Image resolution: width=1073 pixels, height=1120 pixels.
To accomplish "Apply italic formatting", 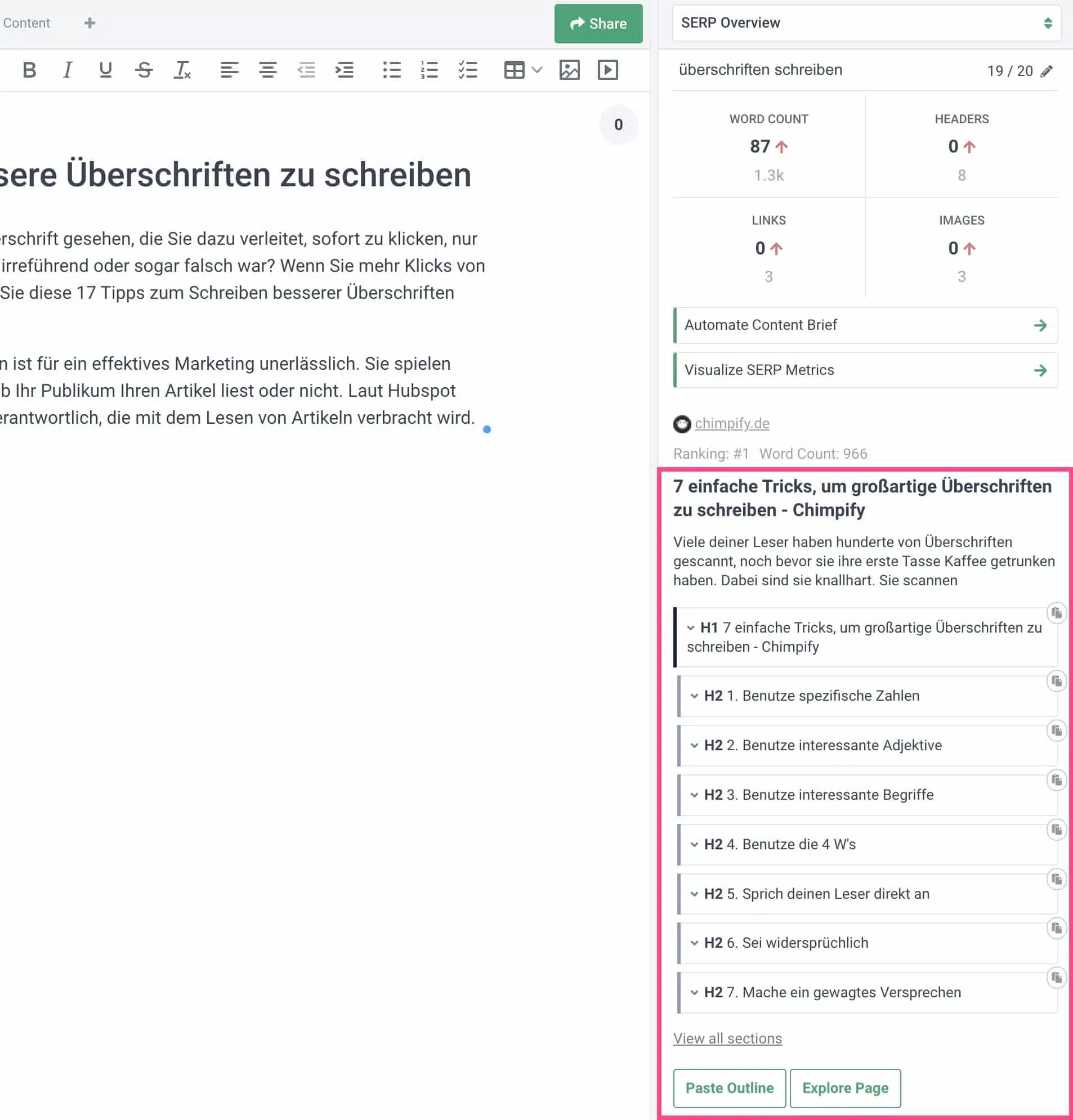I will click(x=67, y=70).
